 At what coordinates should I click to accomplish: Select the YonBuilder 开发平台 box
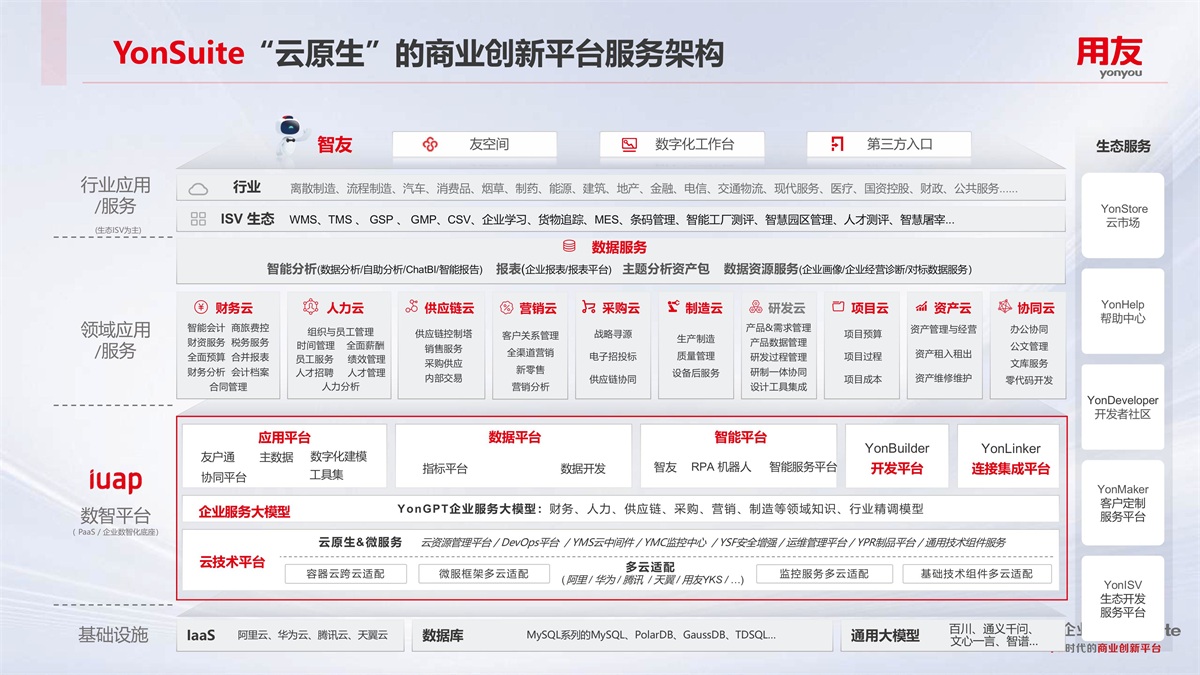tap(896, 458)
